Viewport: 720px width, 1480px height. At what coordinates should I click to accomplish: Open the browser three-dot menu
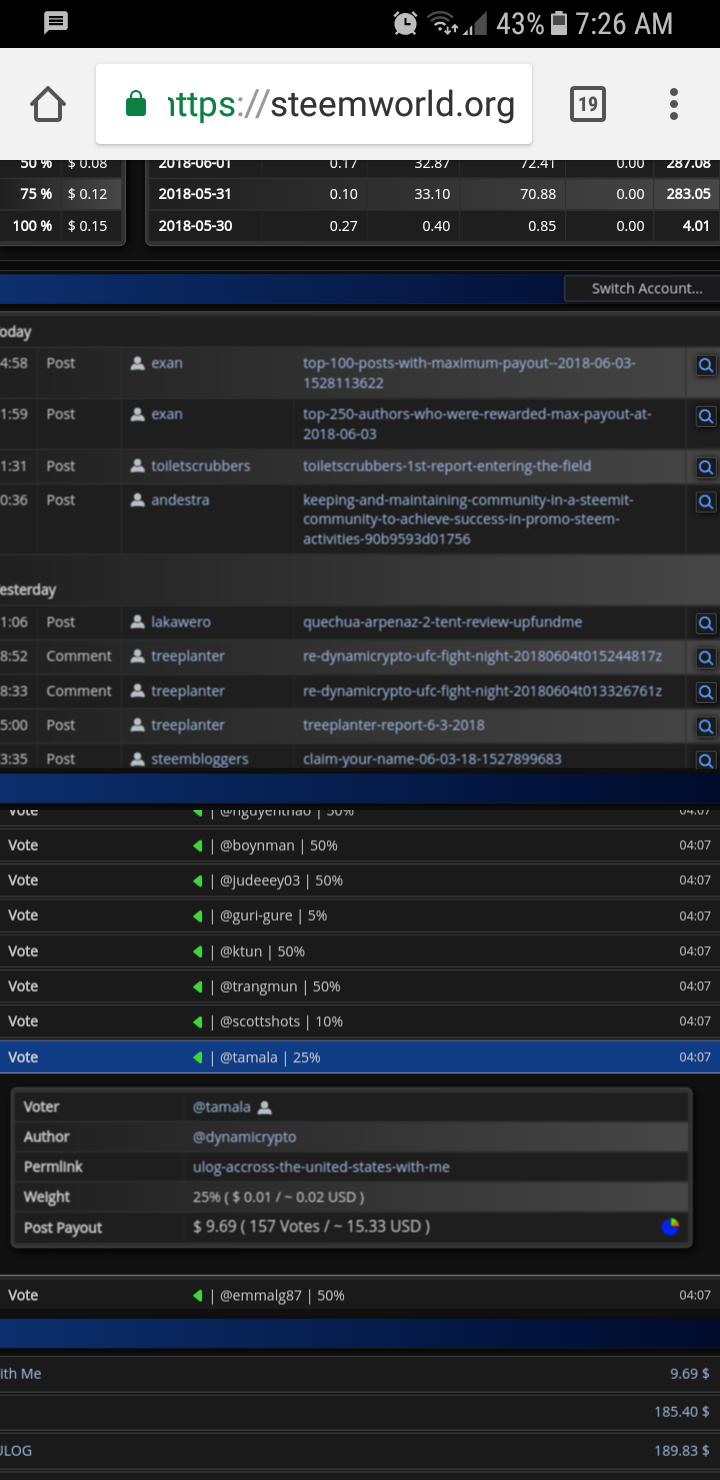(x=674, y=104)
